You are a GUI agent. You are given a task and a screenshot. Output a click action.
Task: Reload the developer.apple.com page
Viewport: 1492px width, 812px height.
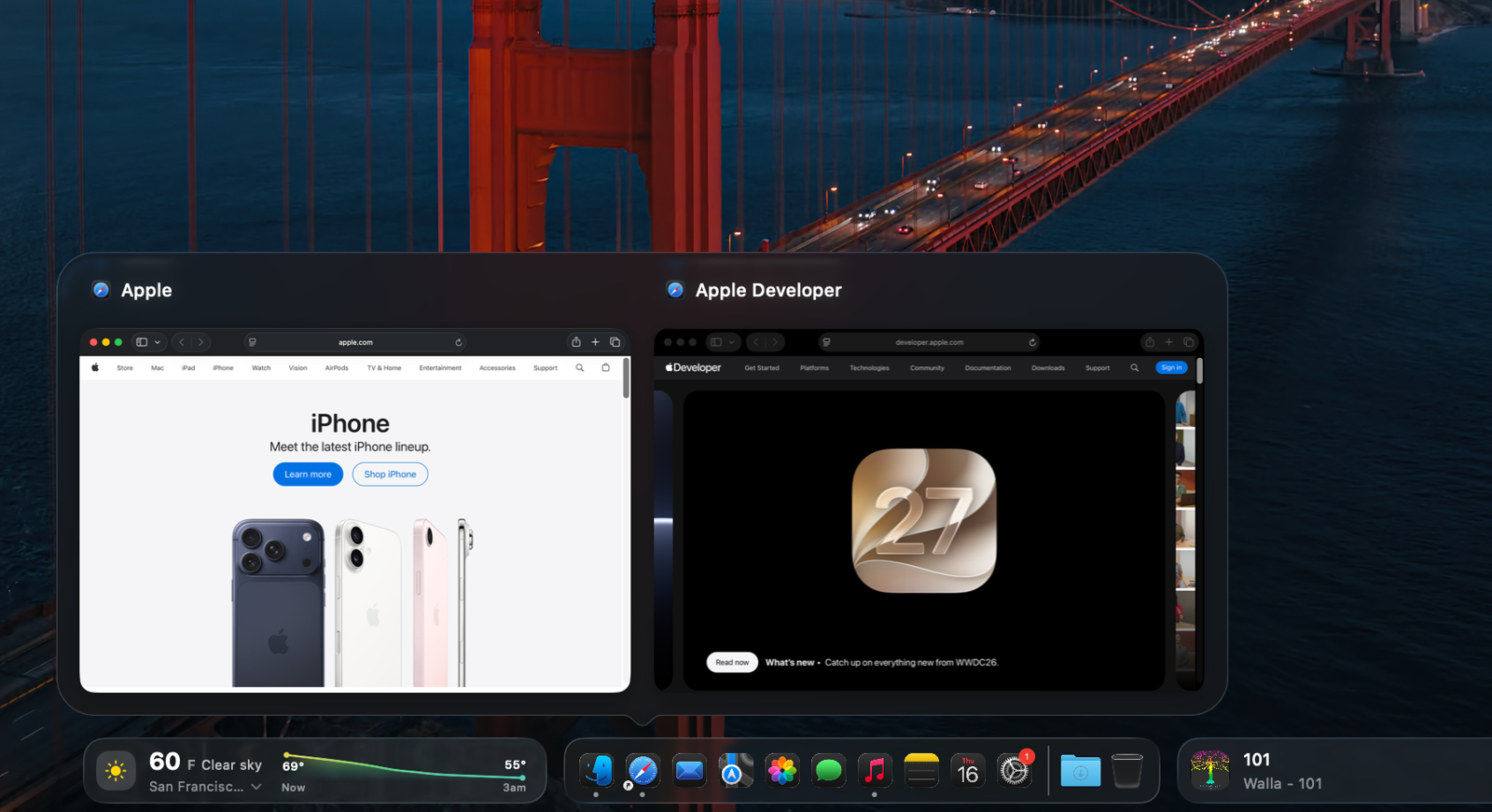1032,342
